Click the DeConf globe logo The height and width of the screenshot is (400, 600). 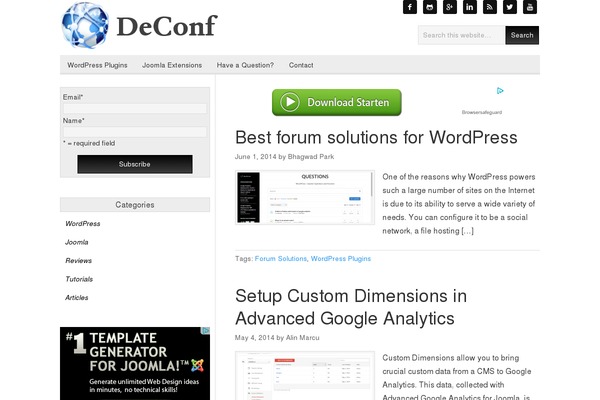point(85,26)
